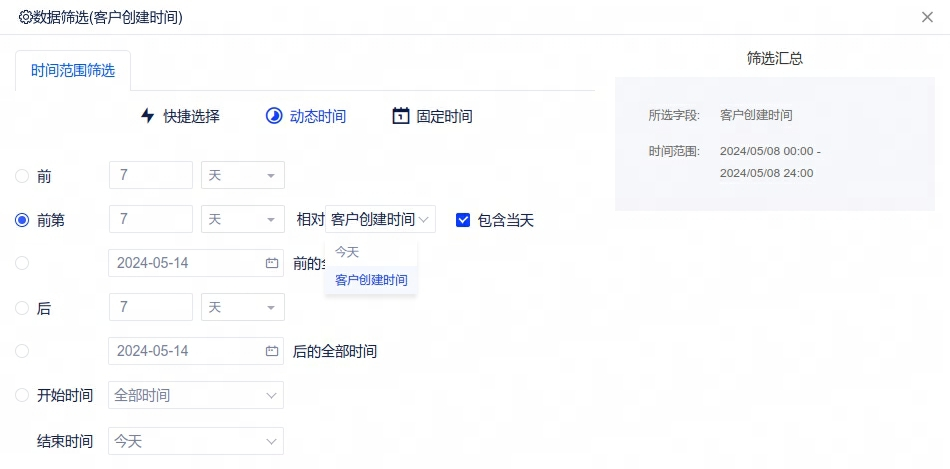Switch to the 时间范围筛选 tab
Image resolution: width=950 pixels, height=469 pixels.
pos(73,71)
